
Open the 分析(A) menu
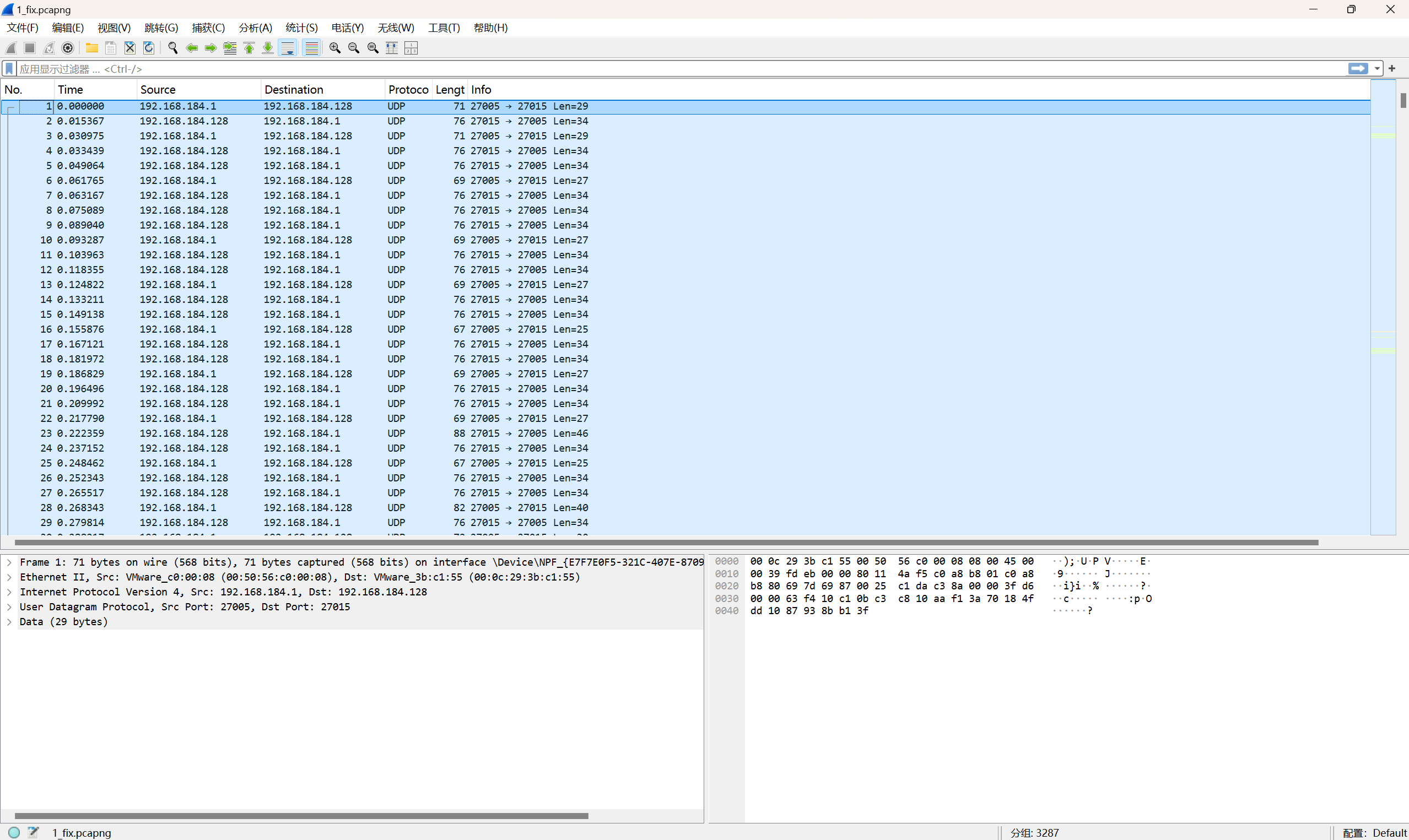pos(255,28)
